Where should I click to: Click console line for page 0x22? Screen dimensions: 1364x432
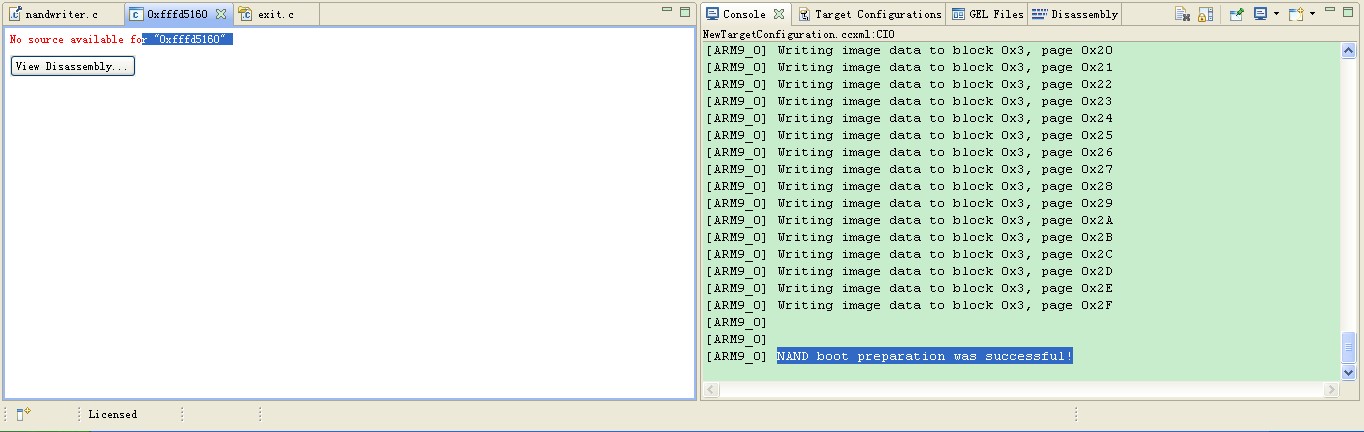click(909, 84)
